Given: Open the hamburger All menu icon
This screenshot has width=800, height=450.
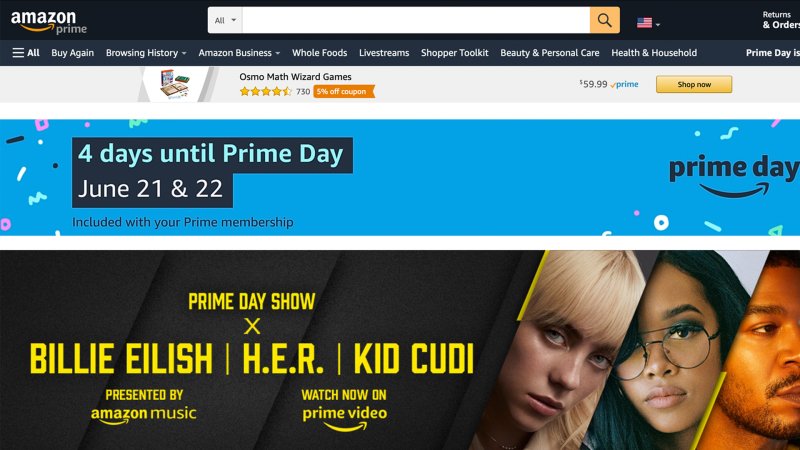Looking at the screenshot, I should coord(18,53).
